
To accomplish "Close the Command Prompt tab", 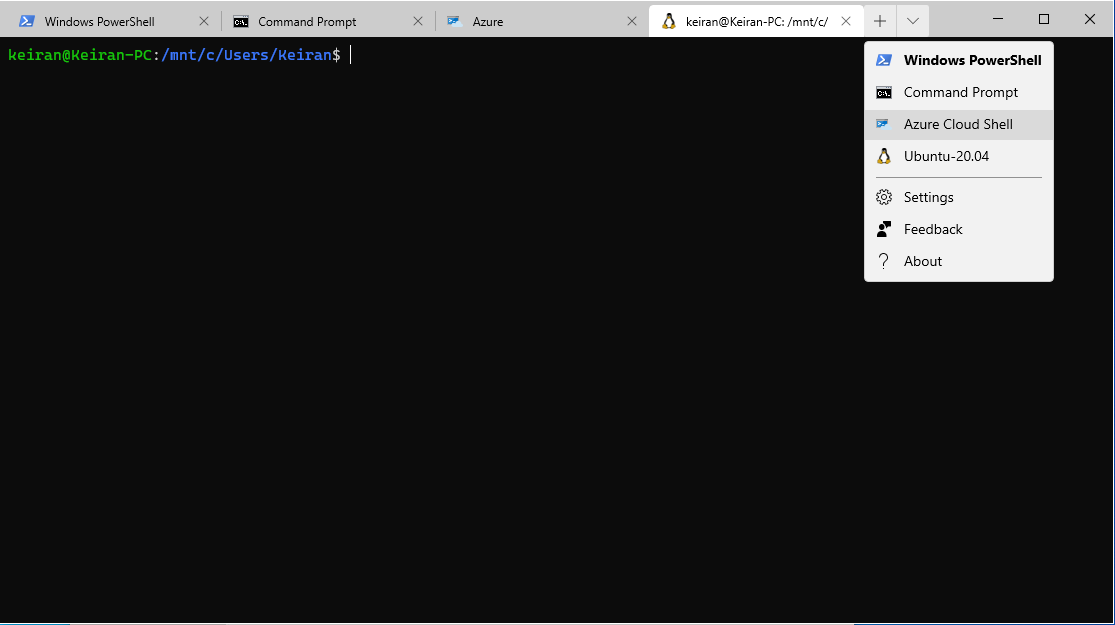I will (x=418, y=21).
